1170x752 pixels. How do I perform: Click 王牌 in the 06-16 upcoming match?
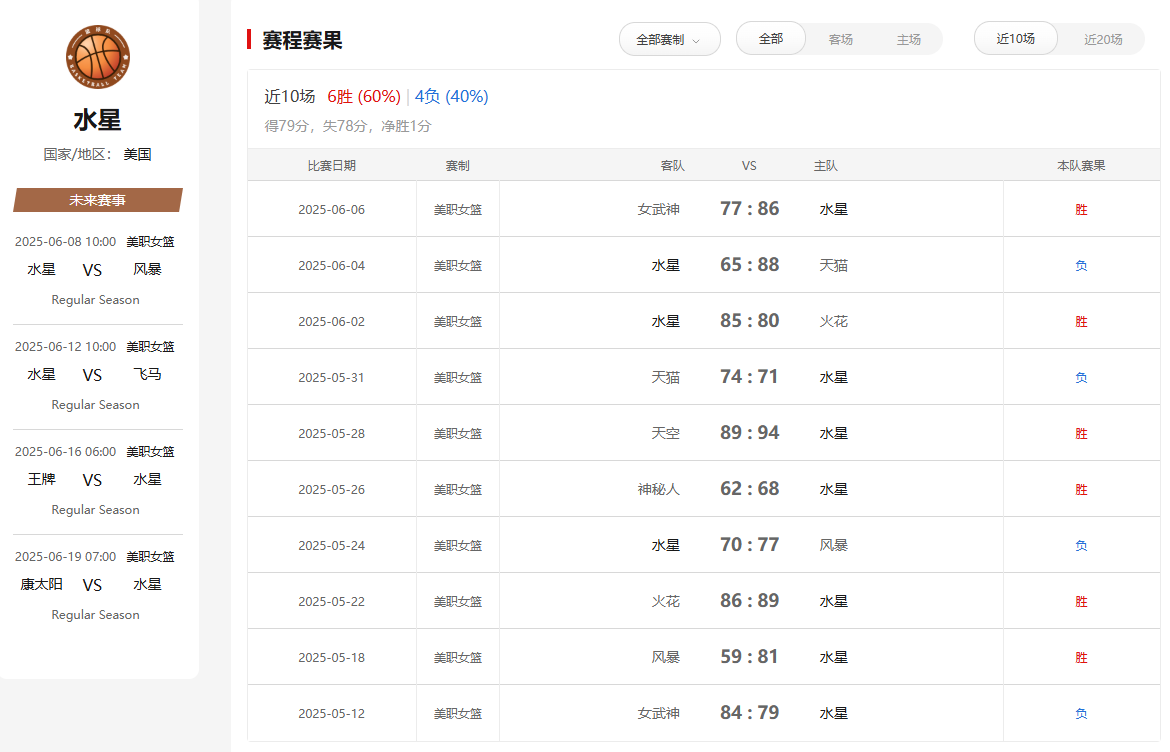[42, 479]
